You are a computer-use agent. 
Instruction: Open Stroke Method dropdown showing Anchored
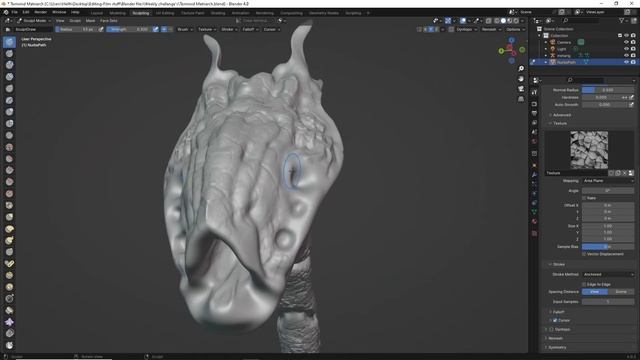pyautogui.click(x=608, y=274)
